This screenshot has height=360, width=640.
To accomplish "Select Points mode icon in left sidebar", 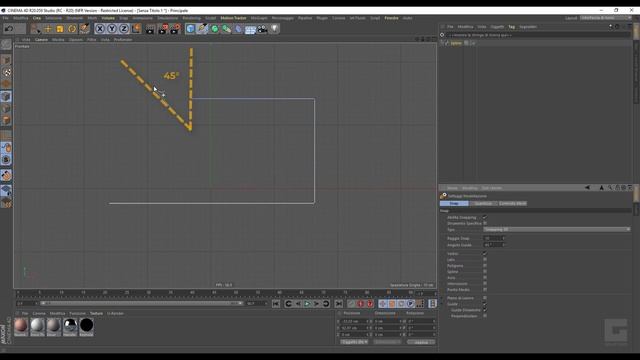I will click(6, 97).
